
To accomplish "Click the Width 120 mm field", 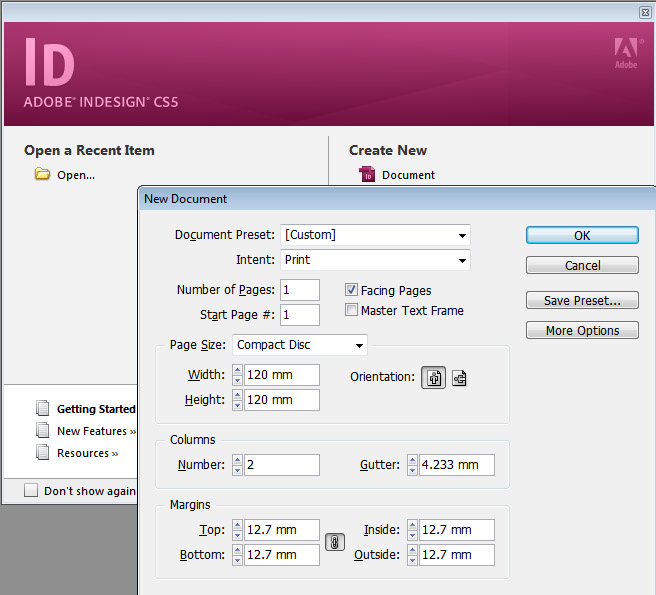I will [x=282, y=375].
